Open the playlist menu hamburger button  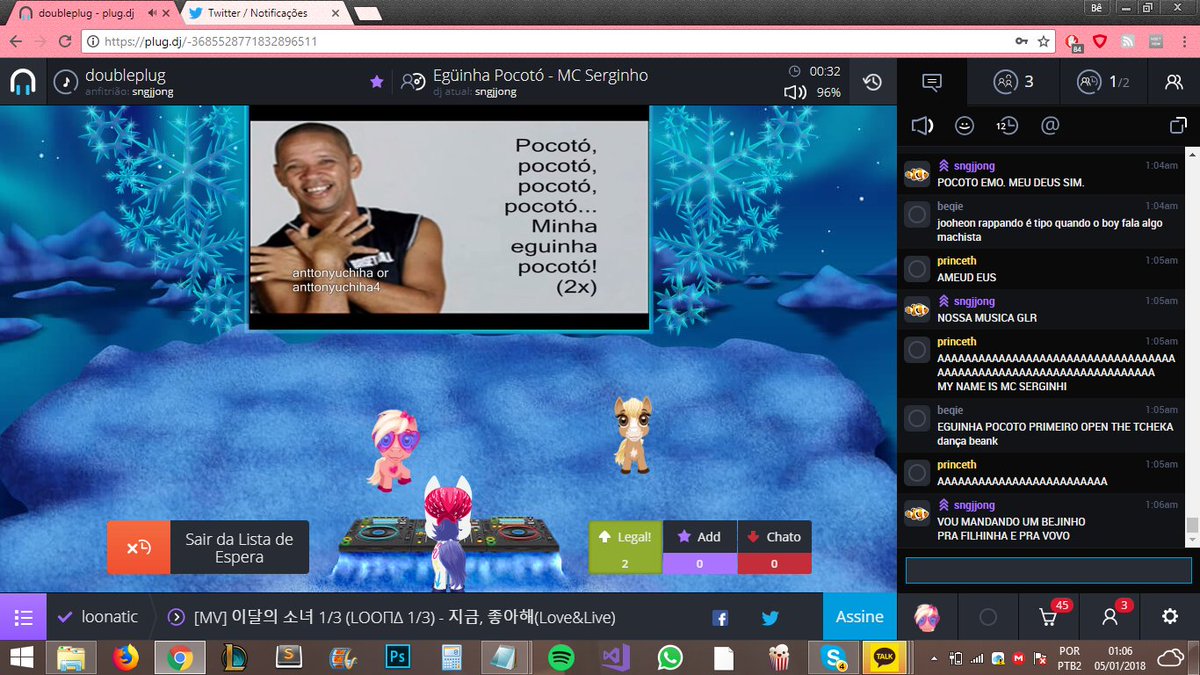[23, 617]
